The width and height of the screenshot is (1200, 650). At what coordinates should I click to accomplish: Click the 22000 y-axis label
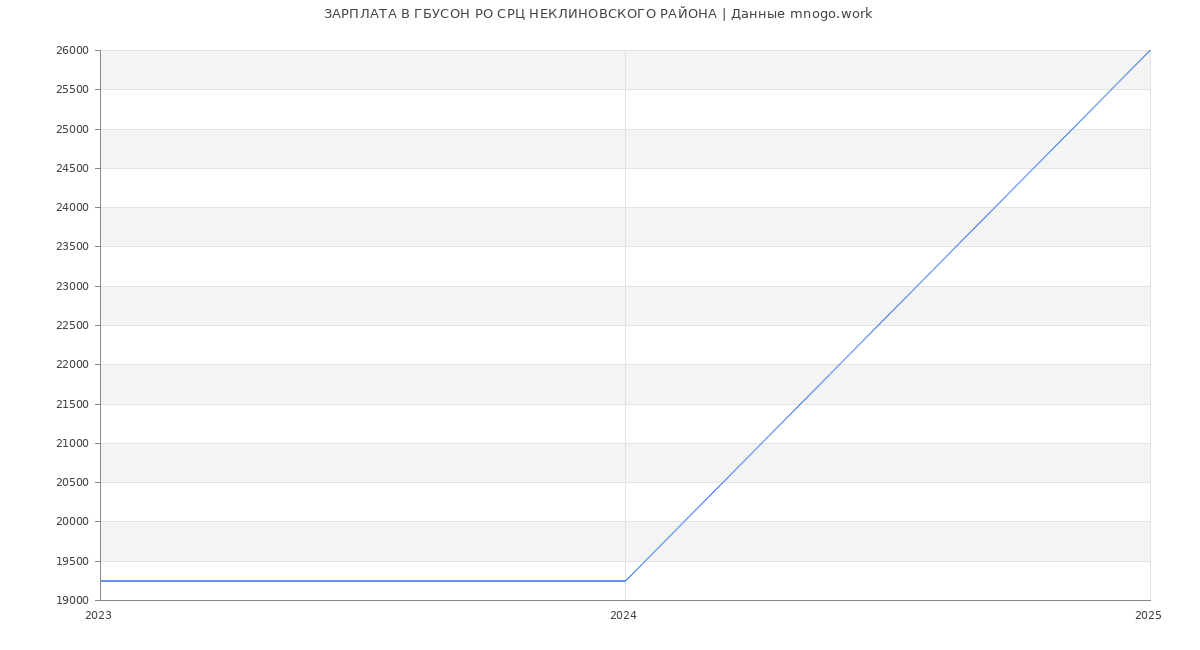click(72, 365)
